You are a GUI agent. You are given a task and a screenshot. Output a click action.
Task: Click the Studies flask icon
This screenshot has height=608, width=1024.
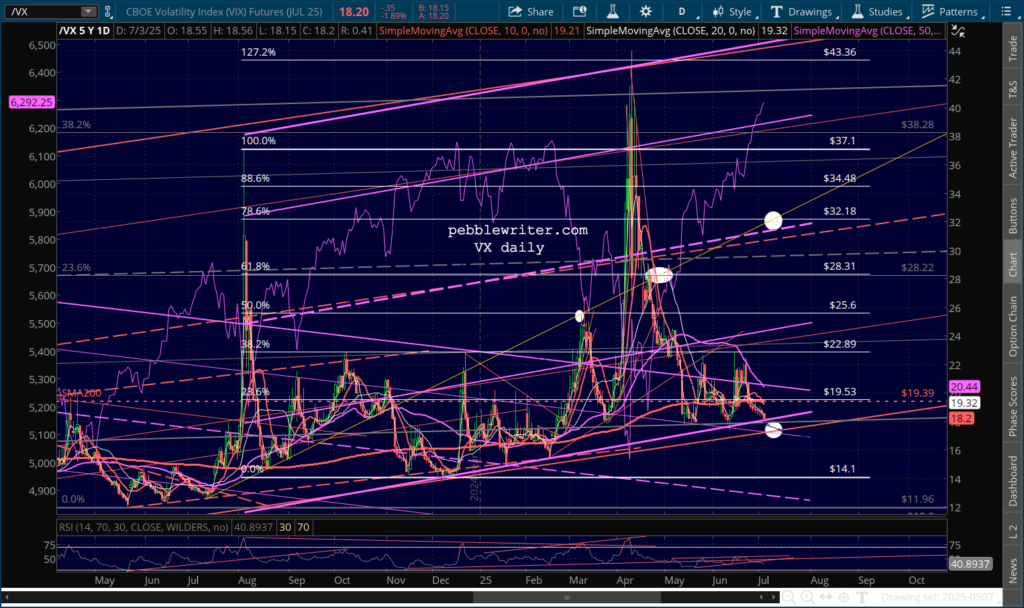(x=857, y=12)
